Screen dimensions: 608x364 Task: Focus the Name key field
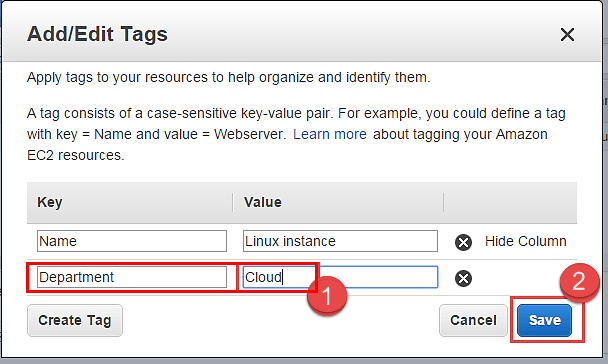point(132,241)
